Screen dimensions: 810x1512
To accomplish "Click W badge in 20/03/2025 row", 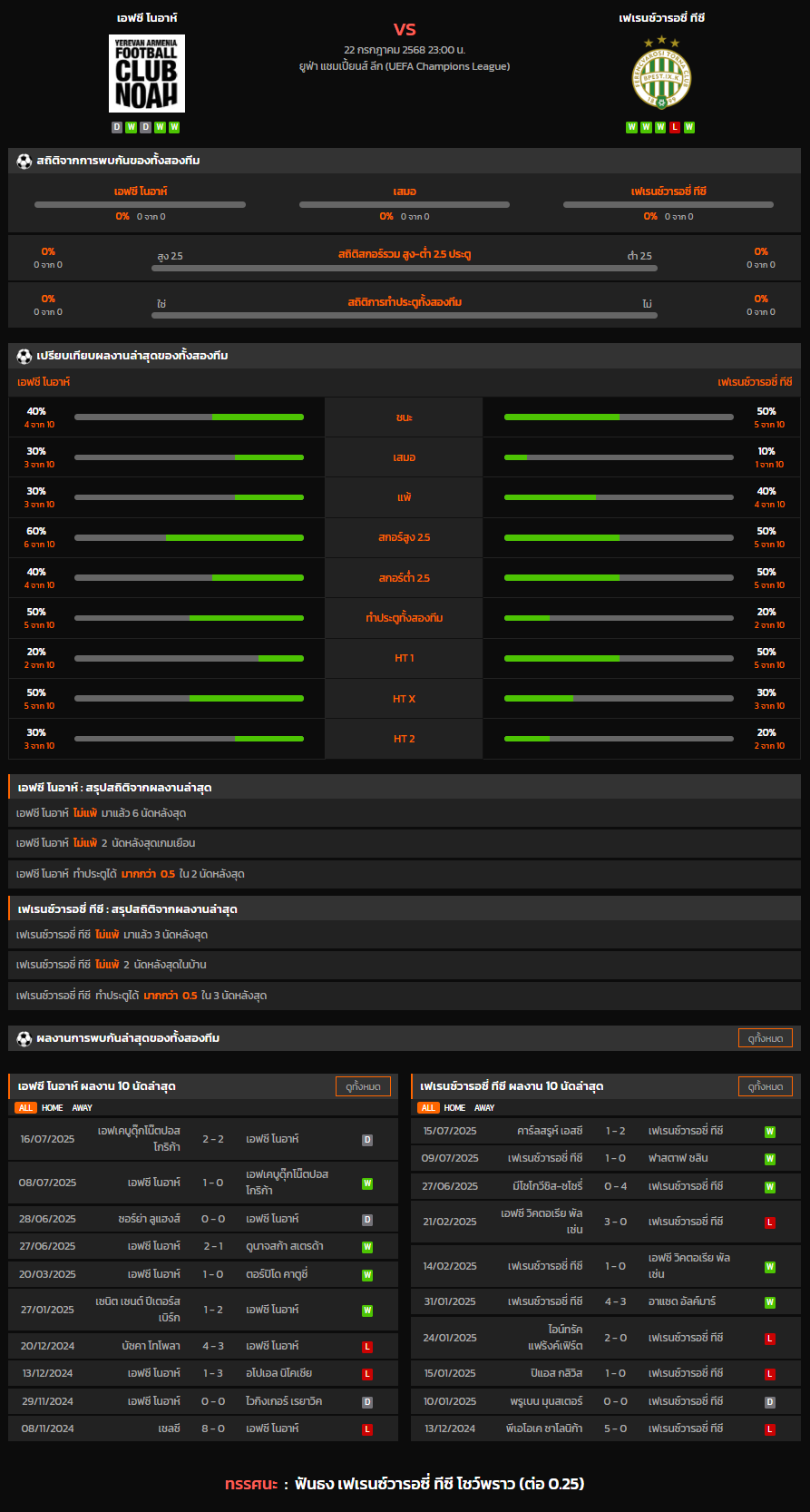I will (x=367, y=1275).
